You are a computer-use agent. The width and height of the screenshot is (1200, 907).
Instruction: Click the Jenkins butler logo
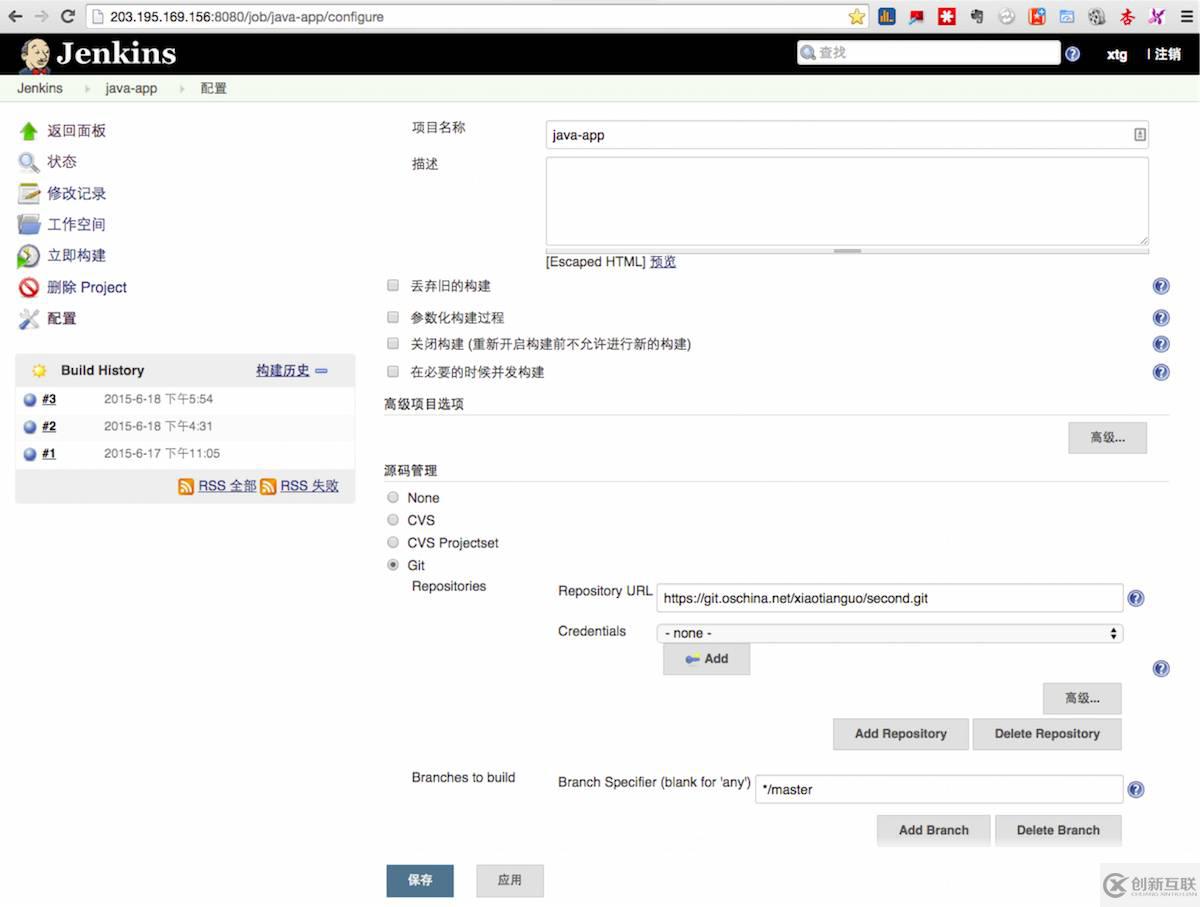point(35,55)
